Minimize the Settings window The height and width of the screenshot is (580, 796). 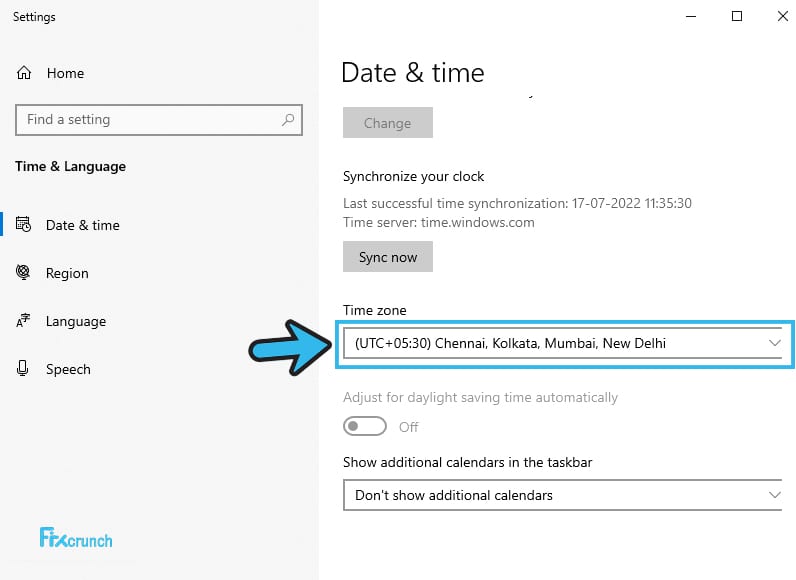point(691,16)
